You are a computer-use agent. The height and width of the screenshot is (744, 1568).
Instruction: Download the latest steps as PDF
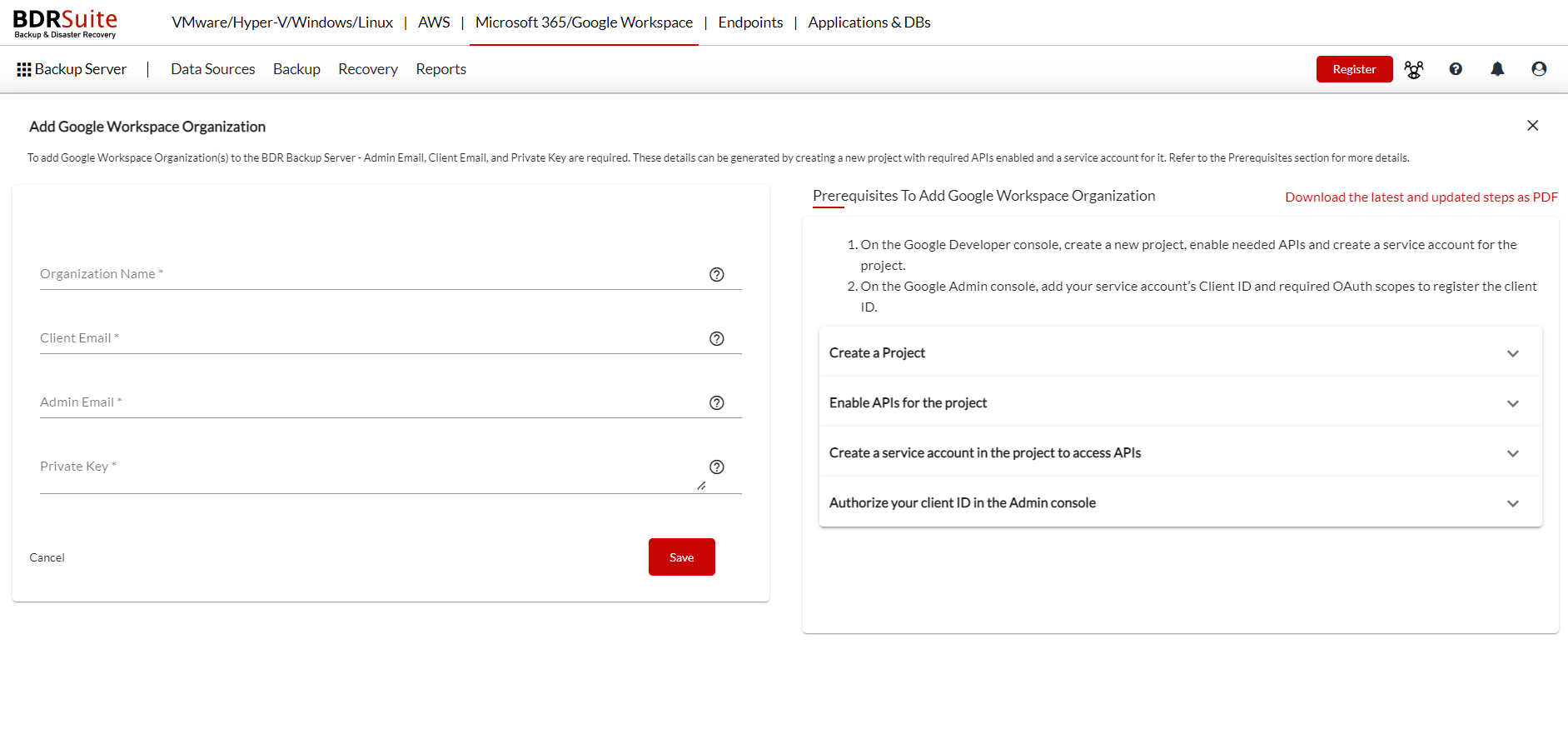pyautogui.click(x=1421, y=197)
